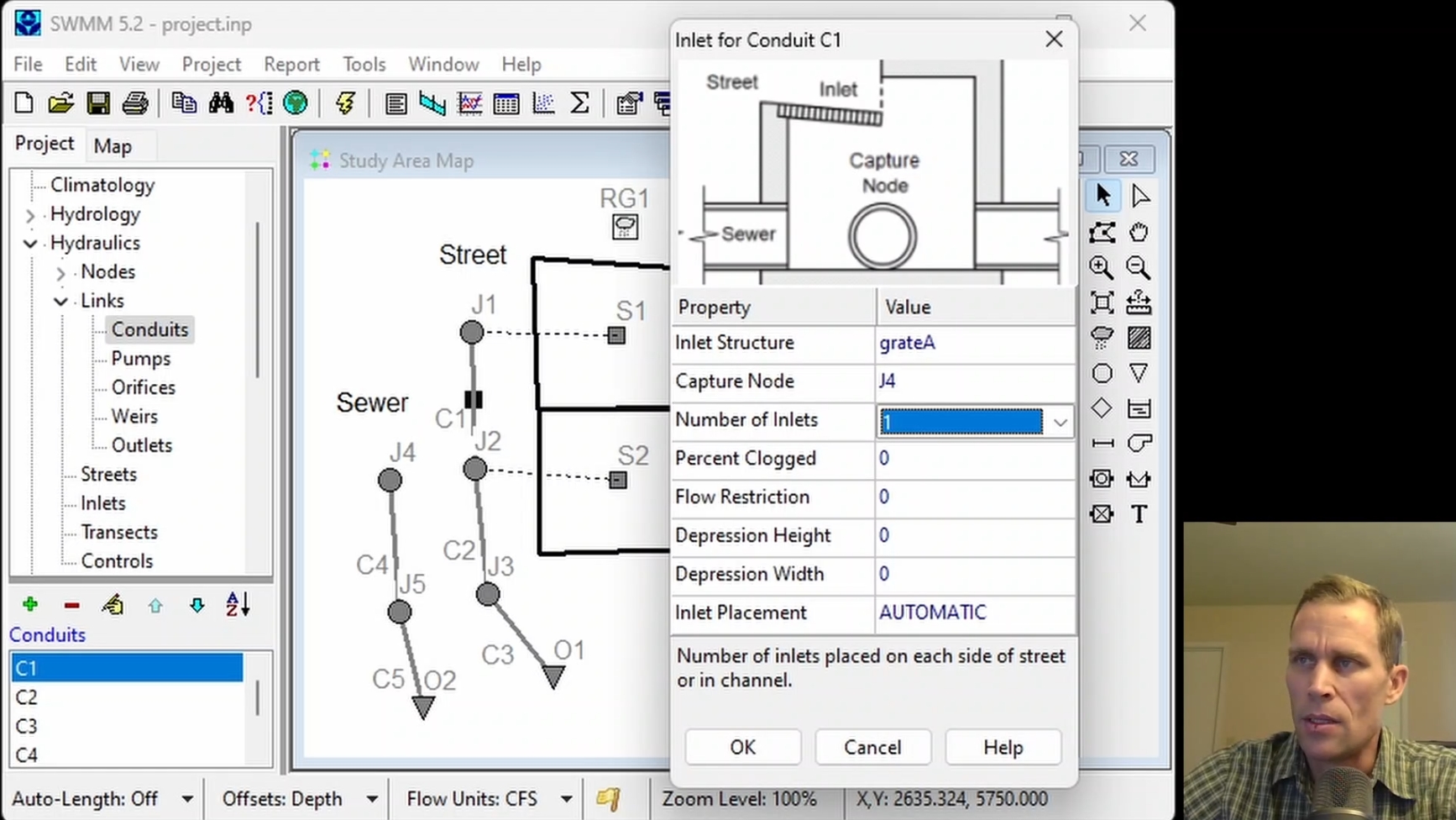Expand the Hydrology tree node

tap(30, 215)
